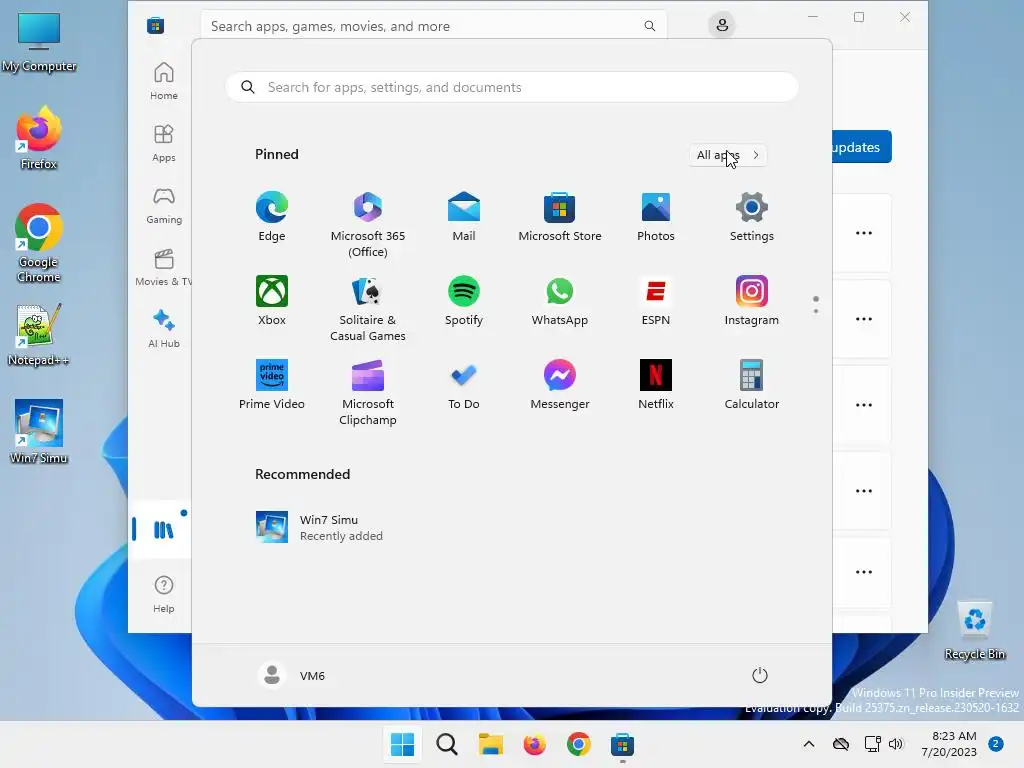Open Microsoft Store from the Pinned grid
Image resolution: width=1024 pixels, height=768 pixels.
click(x=560, y=217)
